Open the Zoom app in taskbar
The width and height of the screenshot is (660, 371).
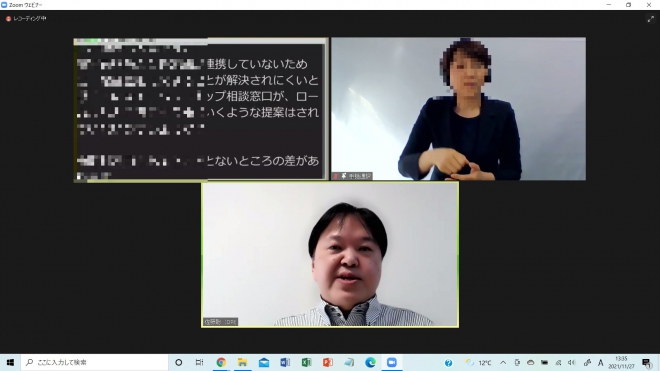(x=391, y=362)
